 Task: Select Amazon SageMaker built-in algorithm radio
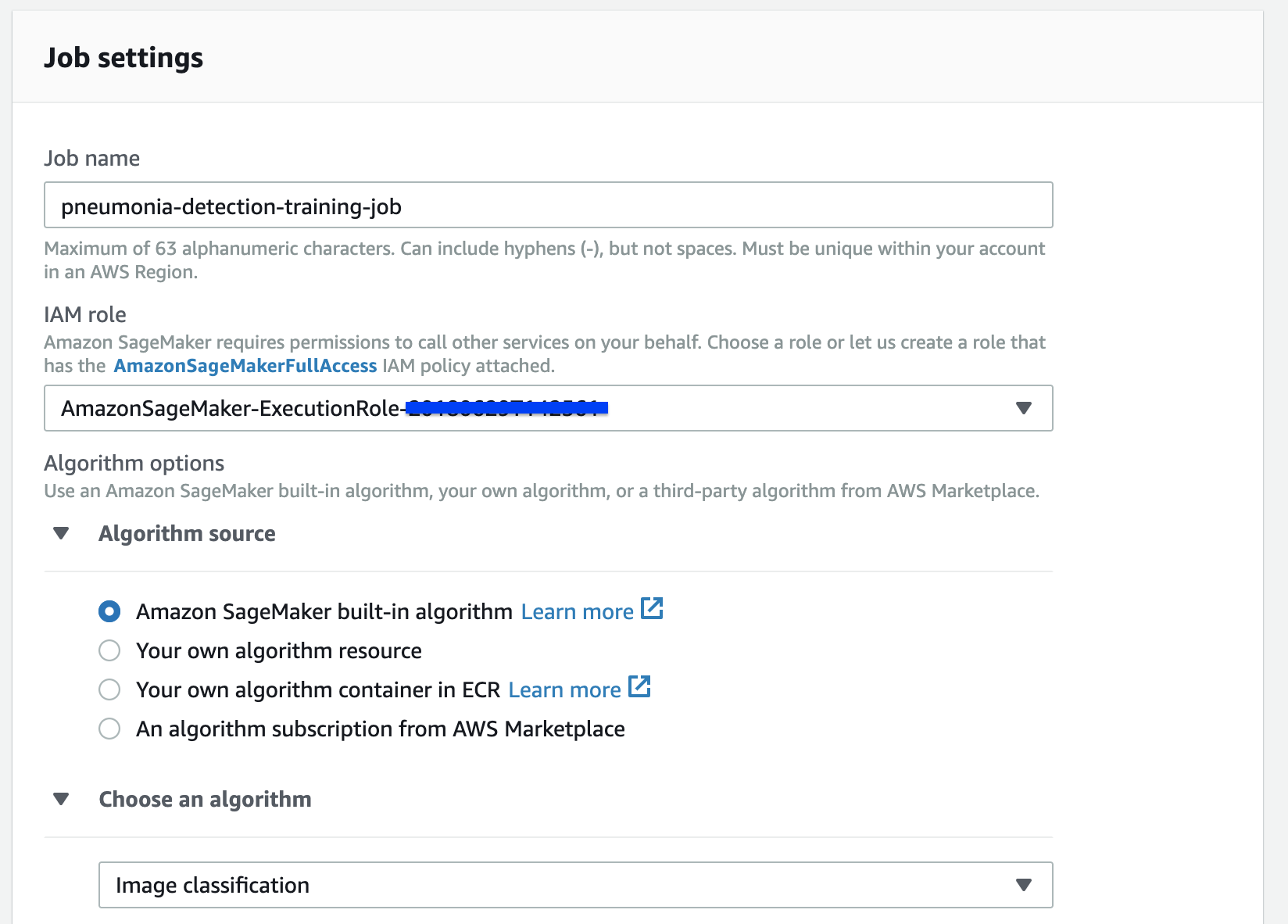click(109, 611)
